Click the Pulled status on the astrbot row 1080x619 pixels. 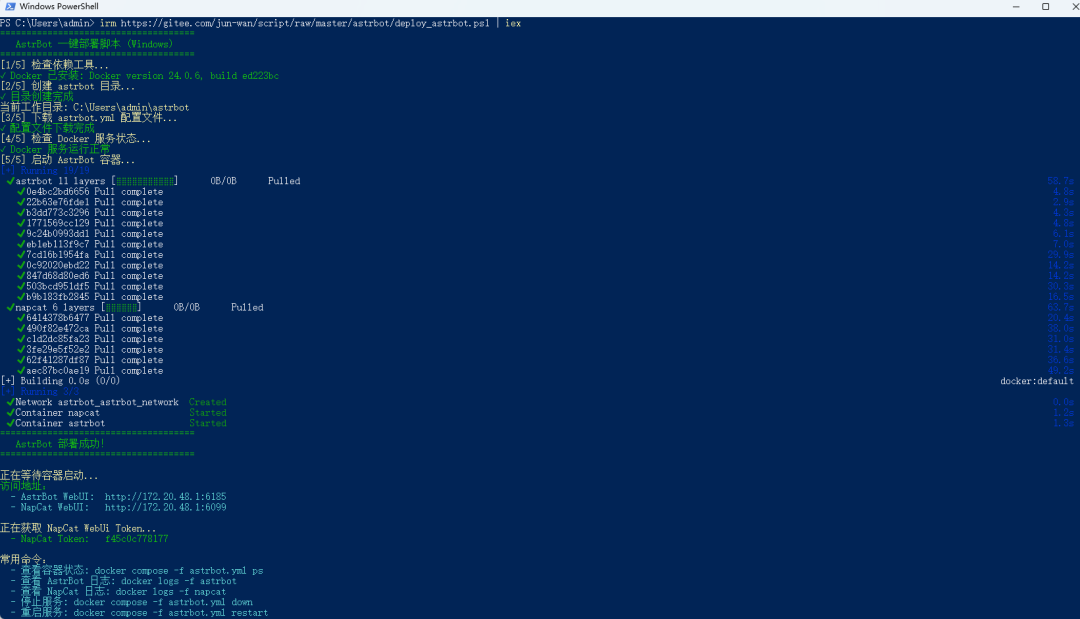click(284, 181)
